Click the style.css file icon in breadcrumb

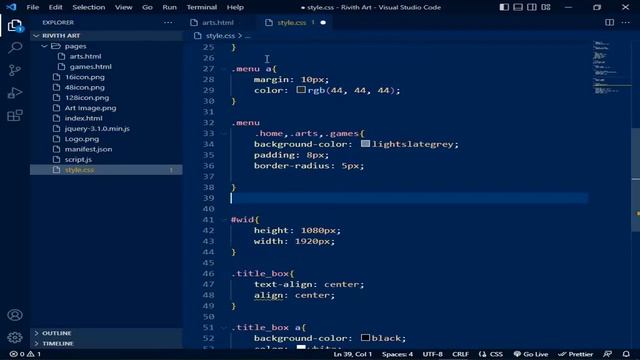(x=198, y=36)
